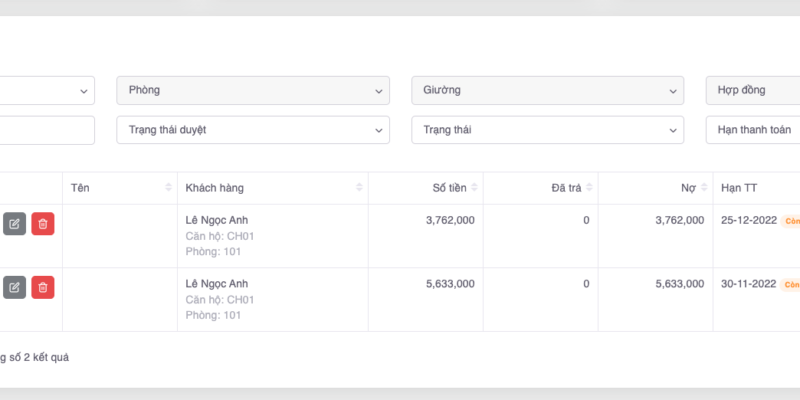Expand the Giường dropdown

pyautogui.click(x=547, y=90)
